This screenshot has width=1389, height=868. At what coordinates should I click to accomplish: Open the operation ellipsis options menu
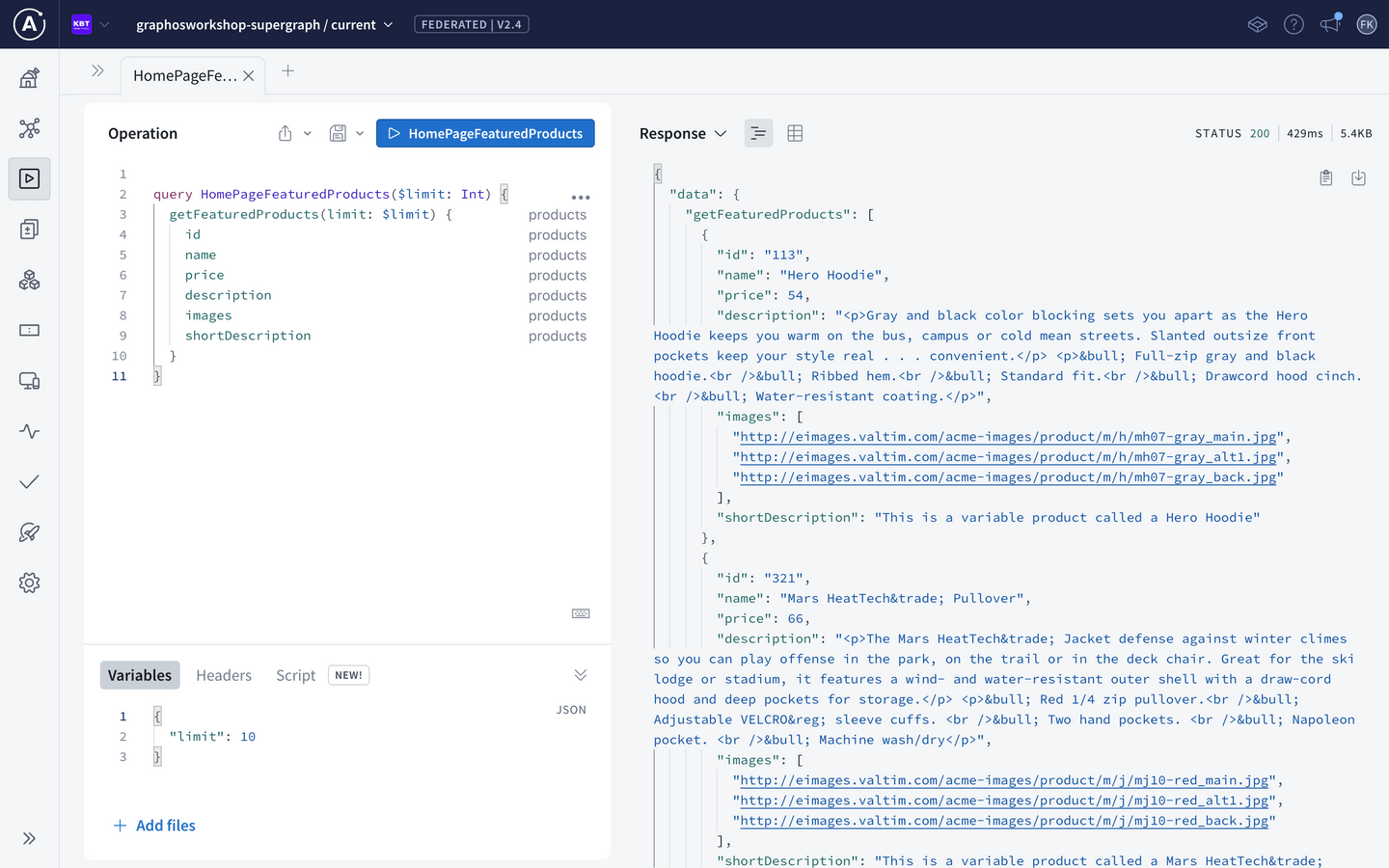pos(581,197)
